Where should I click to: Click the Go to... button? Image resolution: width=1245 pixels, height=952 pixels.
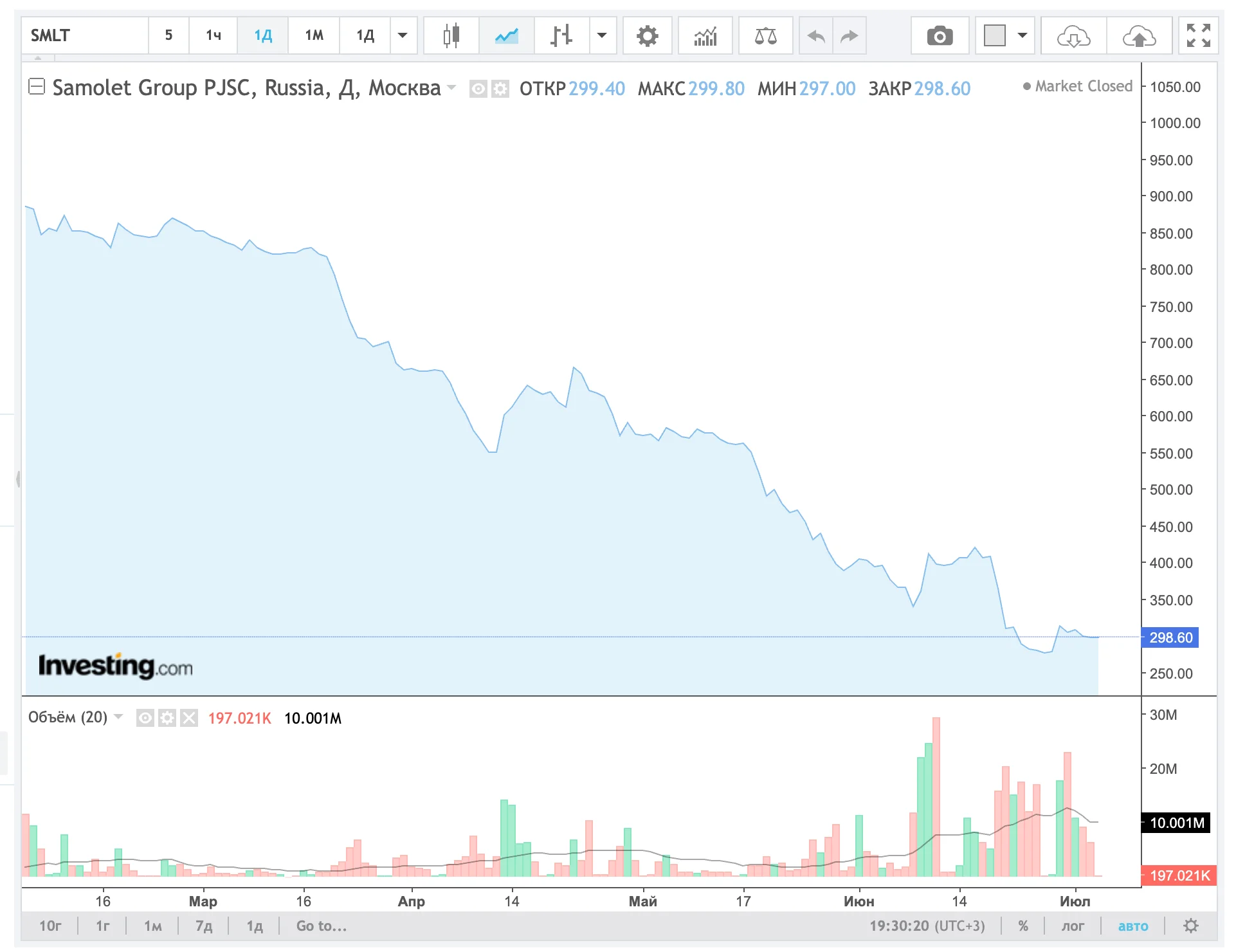321,926
